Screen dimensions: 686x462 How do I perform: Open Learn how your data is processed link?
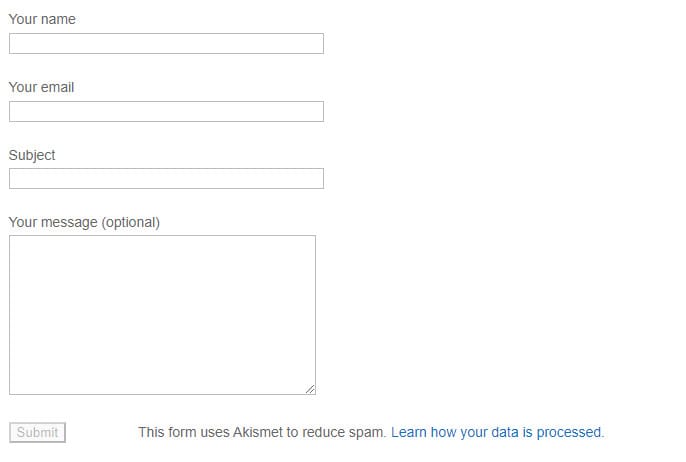coord(497,432)
